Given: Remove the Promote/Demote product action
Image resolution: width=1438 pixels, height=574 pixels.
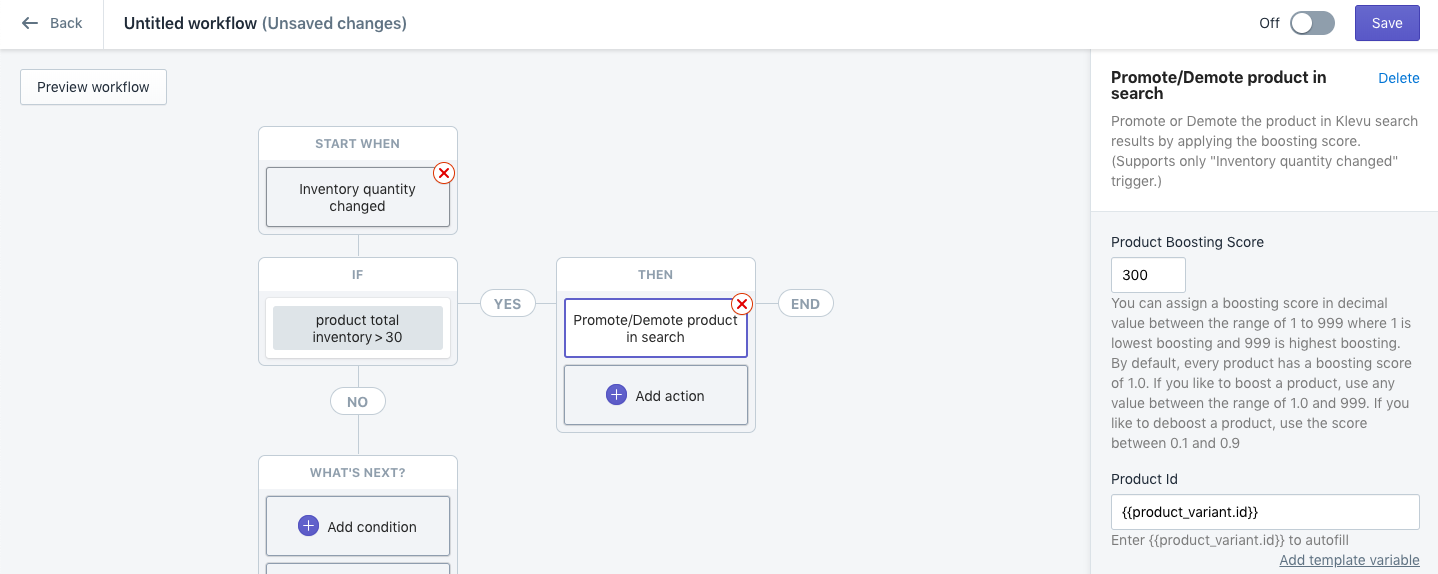Looking at the screenshot, I should pyautogui.click(x=741, y=304).
